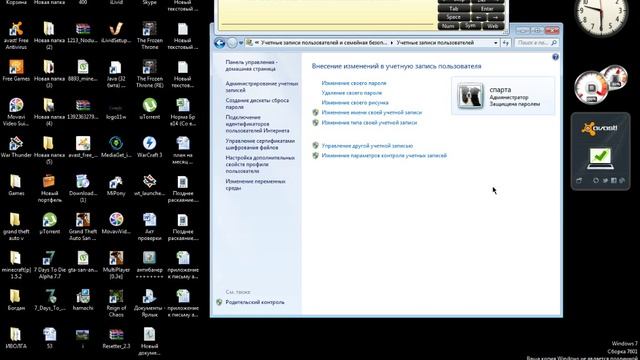Click Удаление своего пароля link
This screenshot has height=360, width=640.
click(351, 93)
